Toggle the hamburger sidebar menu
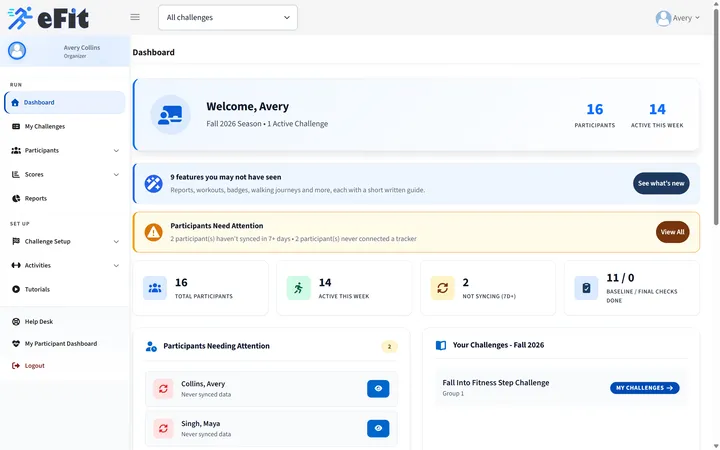Image resolution: width=720 pixels, height=450 pixels. [x=135, y=17]
